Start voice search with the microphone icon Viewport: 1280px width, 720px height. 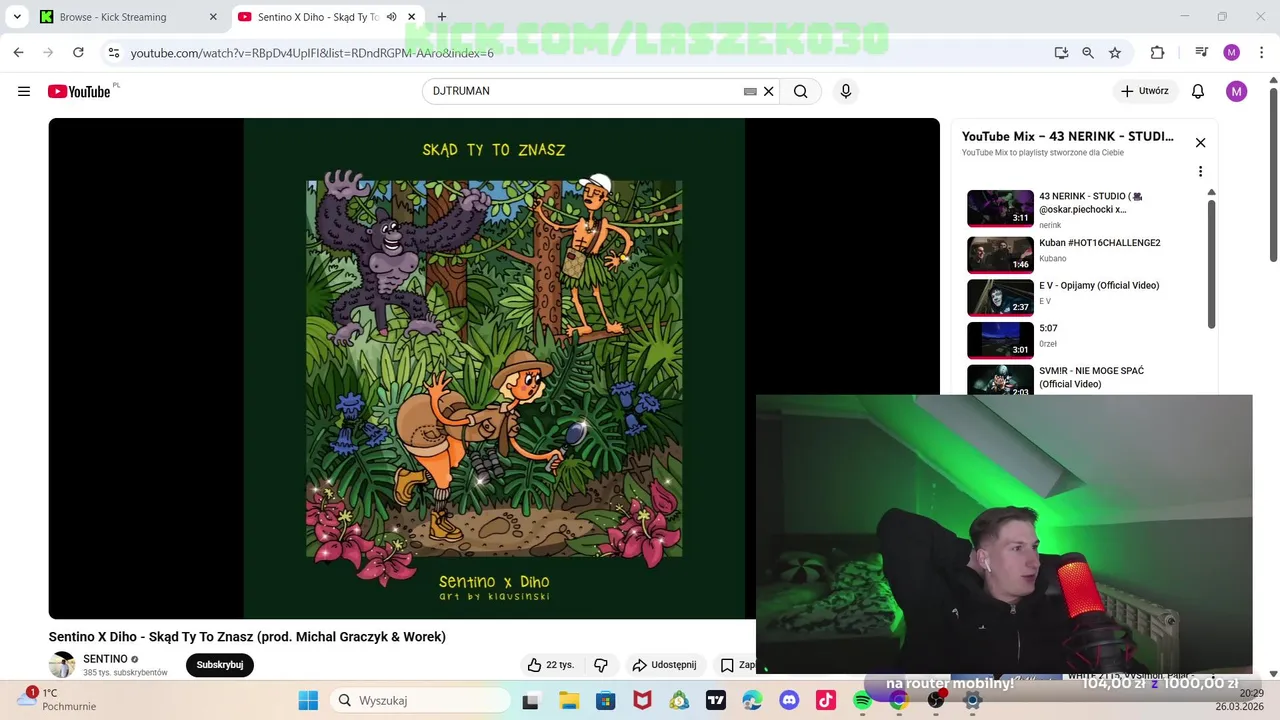click(x=846, y=91)
